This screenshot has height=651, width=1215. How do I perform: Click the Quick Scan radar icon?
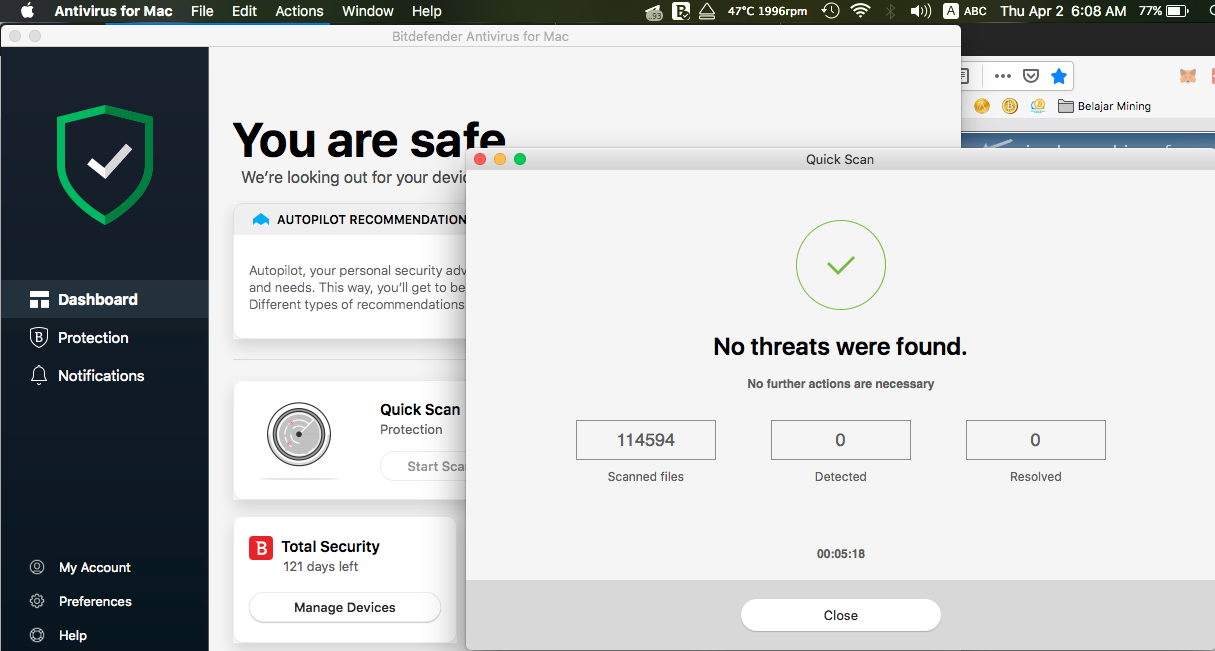299,434
